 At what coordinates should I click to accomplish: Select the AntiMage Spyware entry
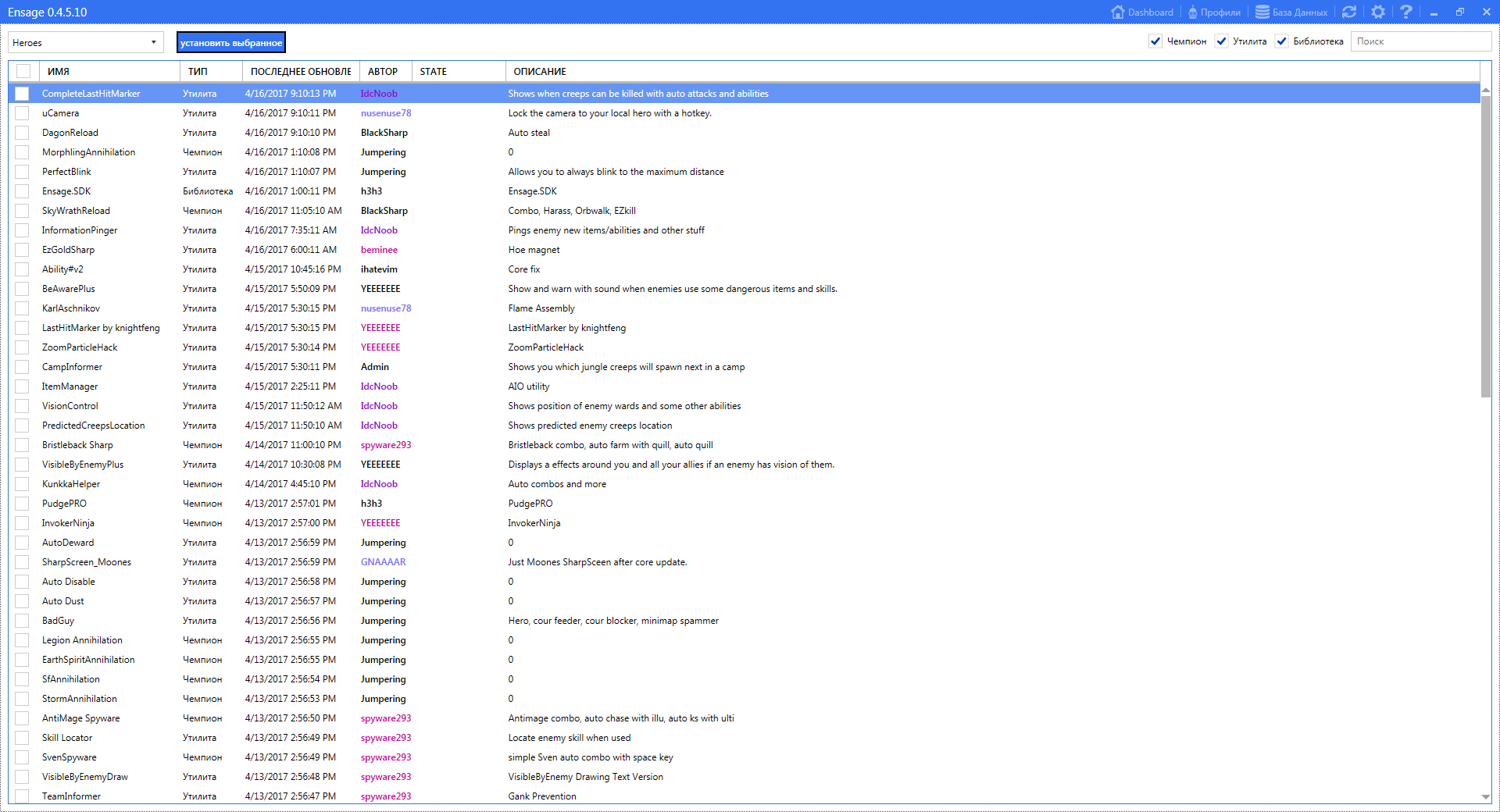pyautogui.click(x=81, y=718)
